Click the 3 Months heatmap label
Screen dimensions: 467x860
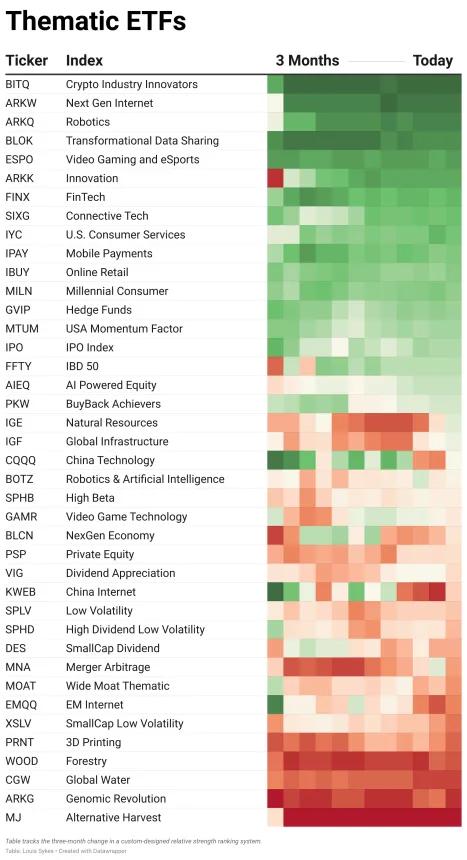pyautogui.click(x=307, y=60)
